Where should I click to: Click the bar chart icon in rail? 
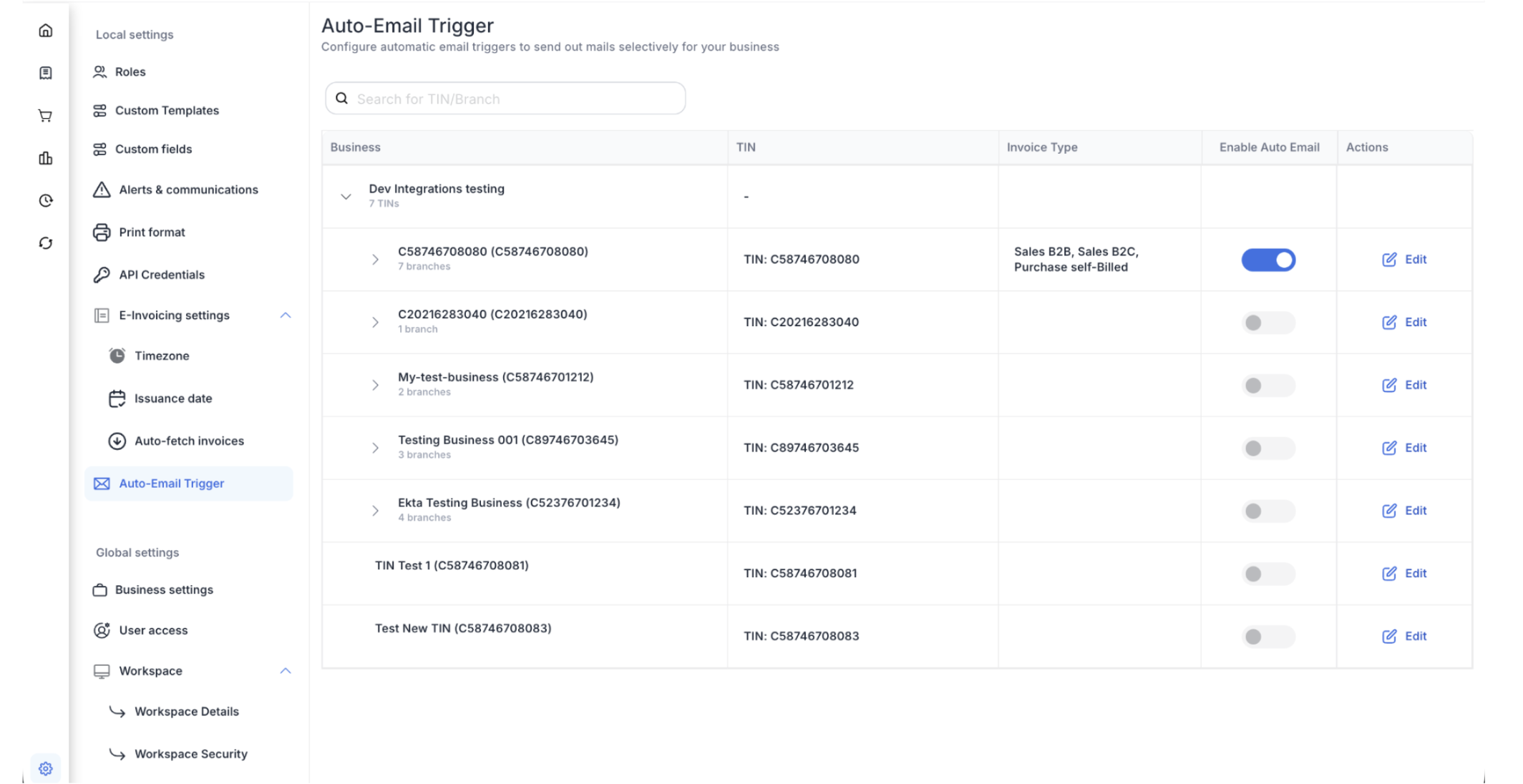click(46, 158)
